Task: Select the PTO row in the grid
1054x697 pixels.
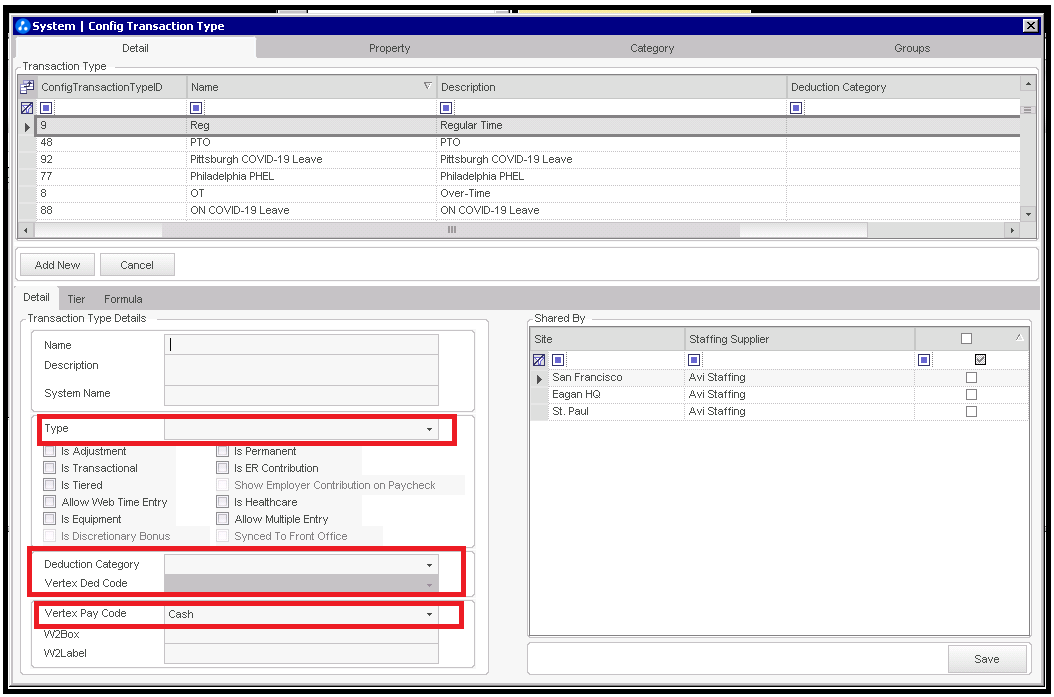Action: pyautogui.click(x=528, y=142)
